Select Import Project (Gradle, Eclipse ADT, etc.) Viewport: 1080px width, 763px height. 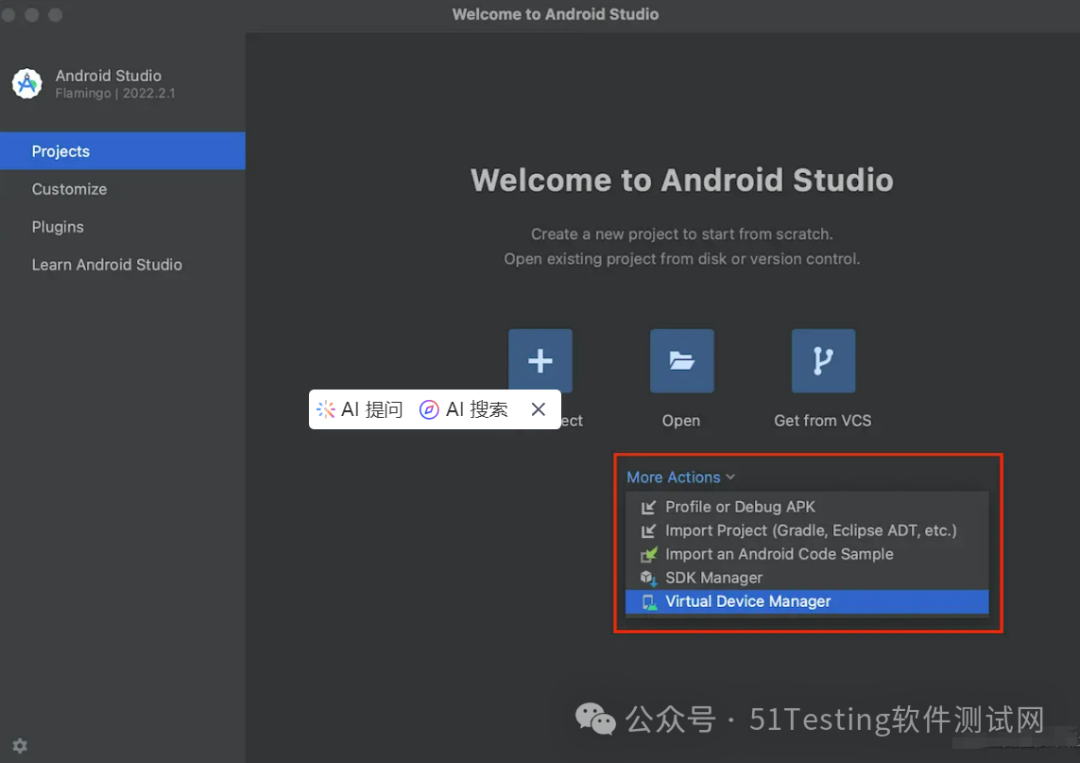point(807,530)
